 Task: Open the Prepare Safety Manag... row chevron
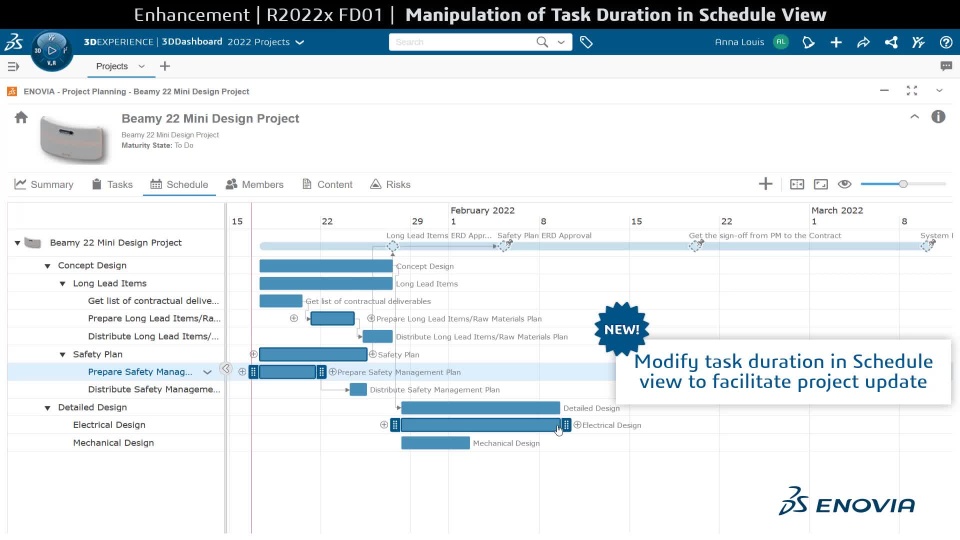pos(208,372)
